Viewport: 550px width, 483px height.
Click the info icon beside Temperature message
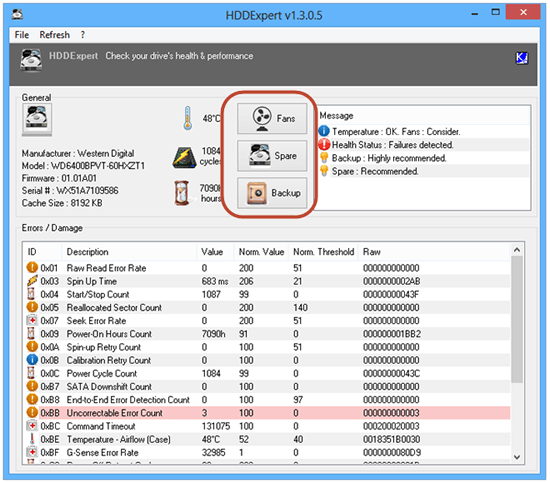point(324,131)
